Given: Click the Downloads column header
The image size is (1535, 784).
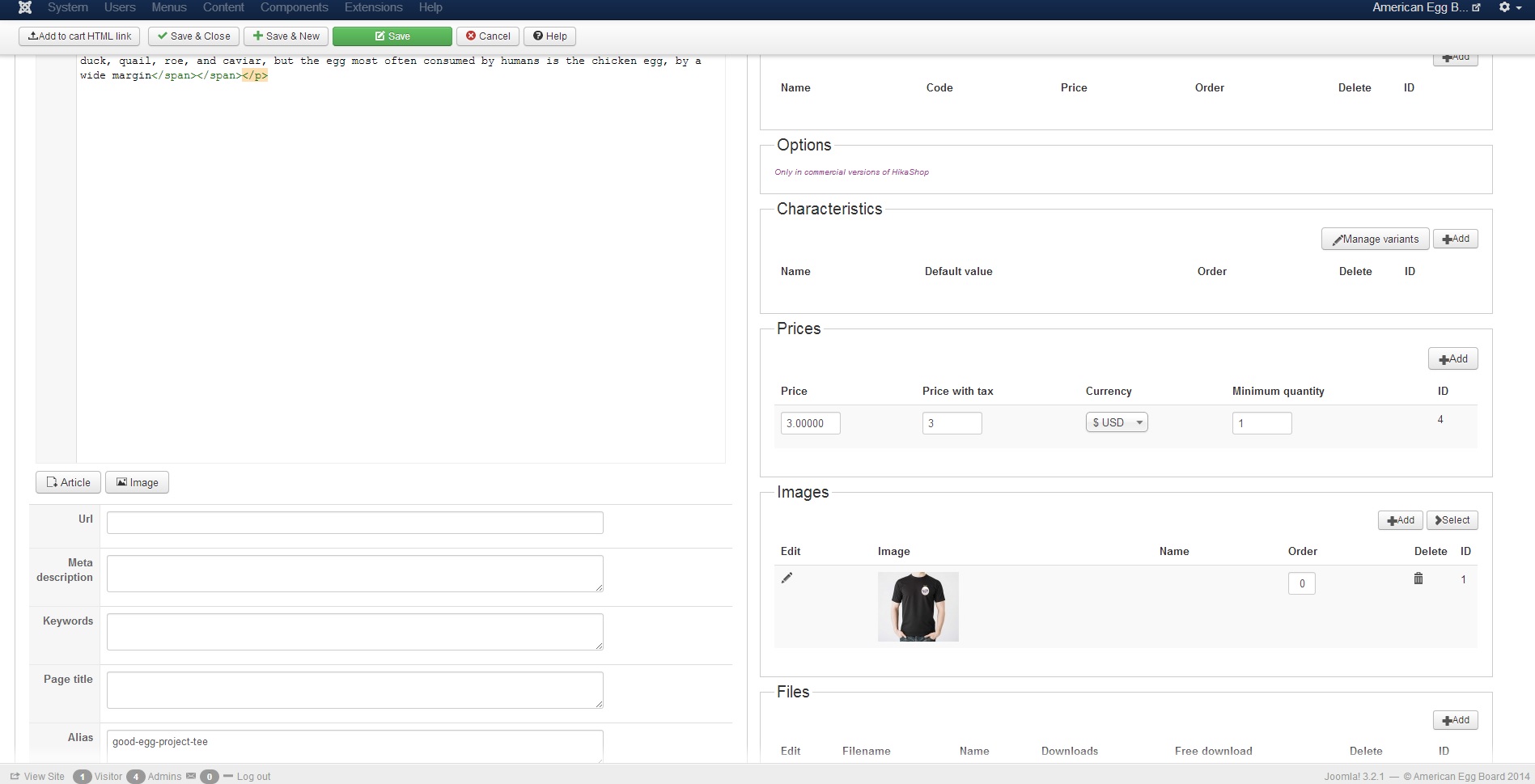Looking at the screenshot, I should [1070, 751].
